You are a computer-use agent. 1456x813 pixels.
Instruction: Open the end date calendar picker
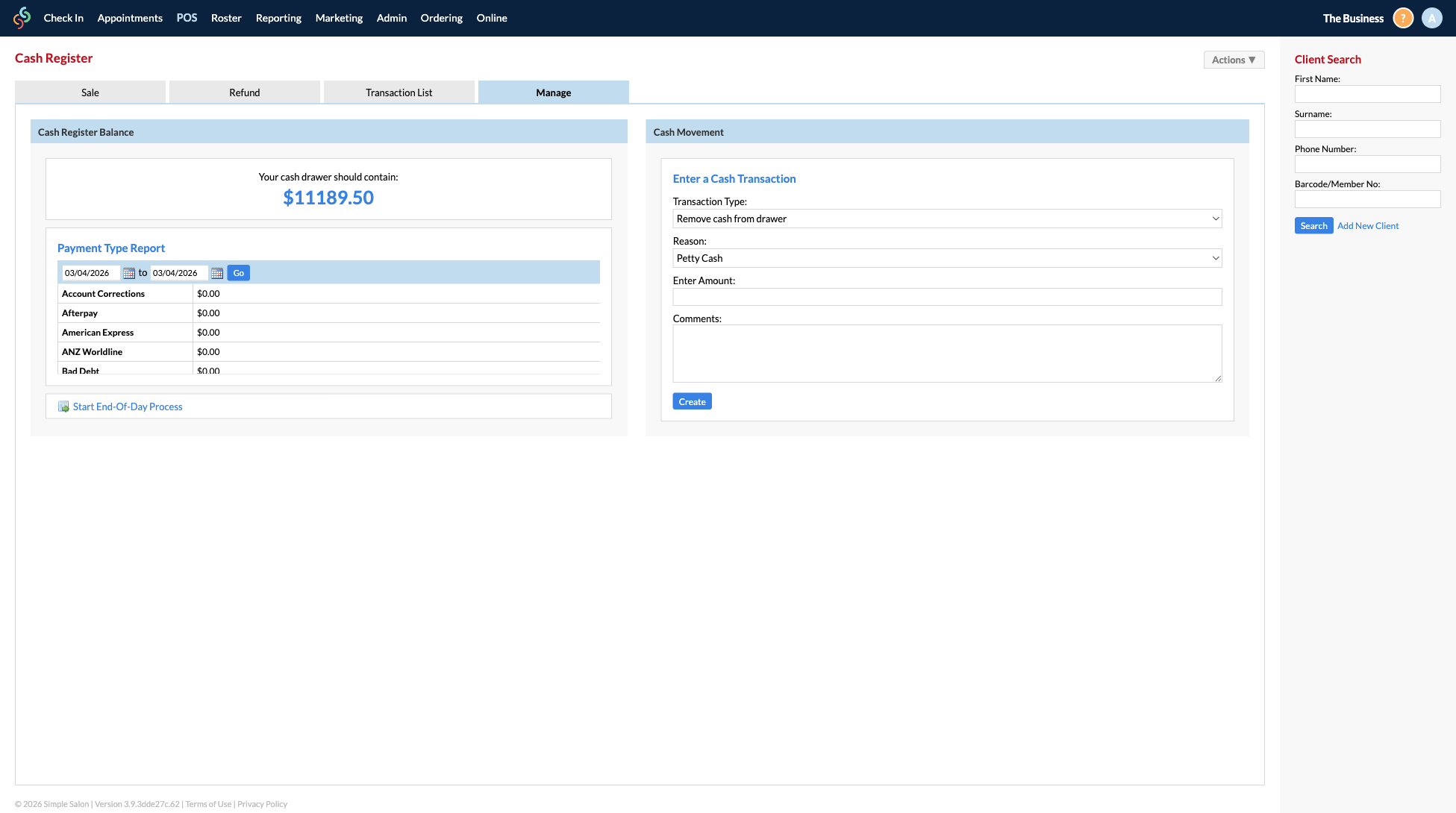pos(216,272)
